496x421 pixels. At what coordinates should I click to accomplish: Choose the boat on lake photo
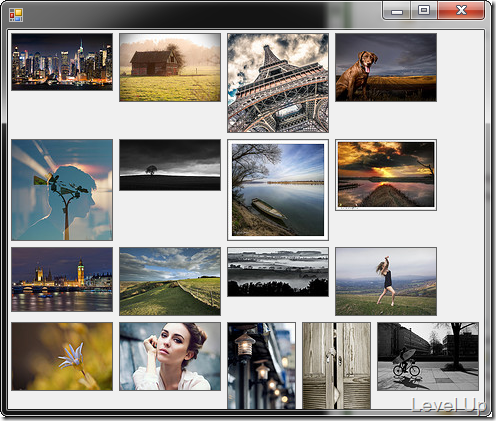click(278, 190)
